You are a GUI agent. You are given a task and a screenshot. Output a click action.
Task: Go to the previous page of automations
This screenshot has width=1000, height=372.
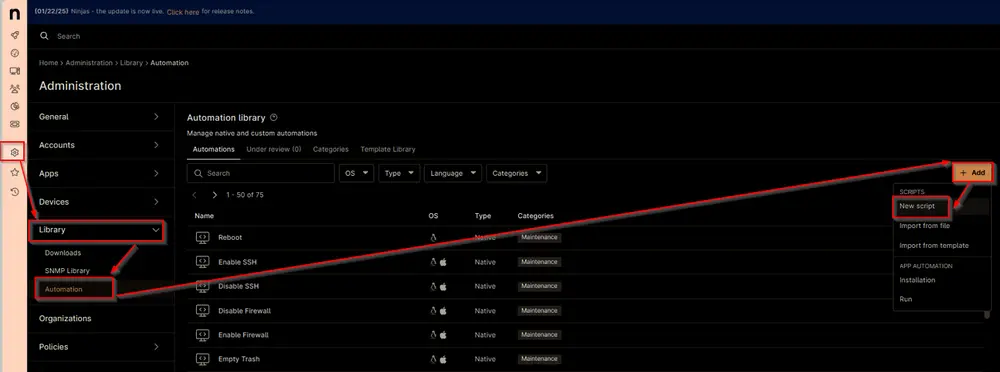coord(195,195)
